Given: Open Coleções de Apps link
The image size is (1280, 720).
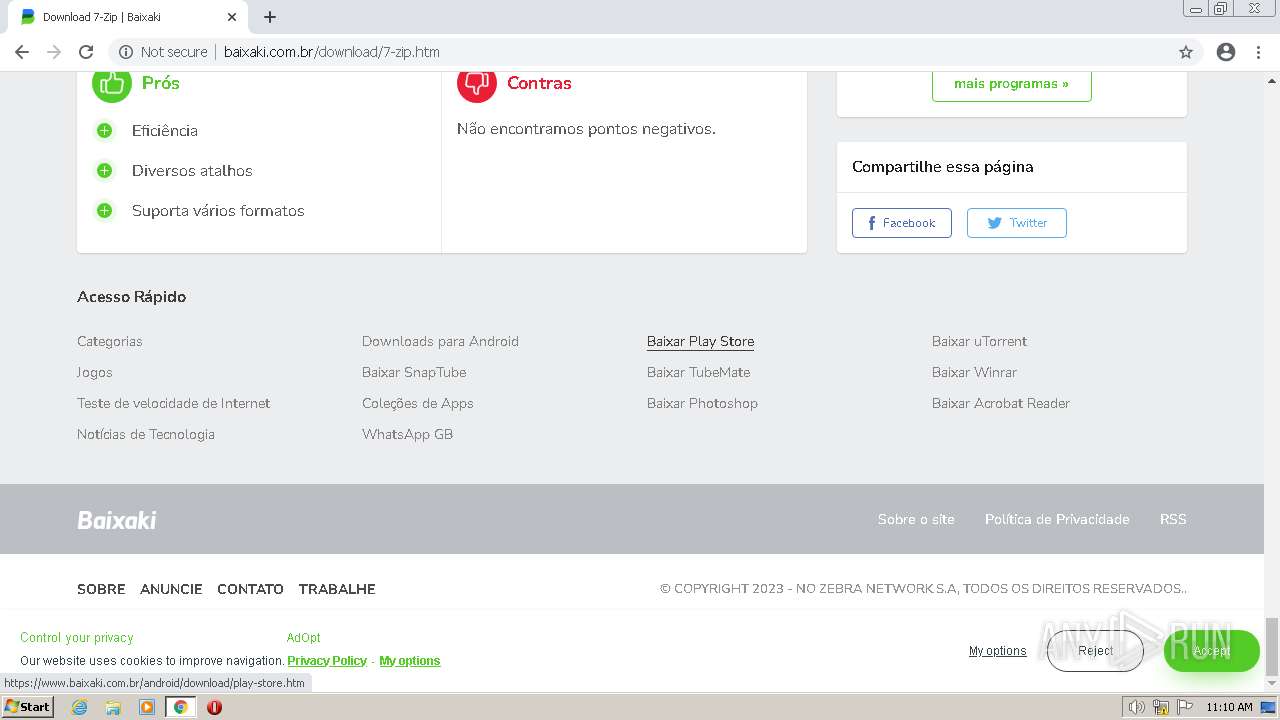Looking at the screenshot, I should point(418,403).
